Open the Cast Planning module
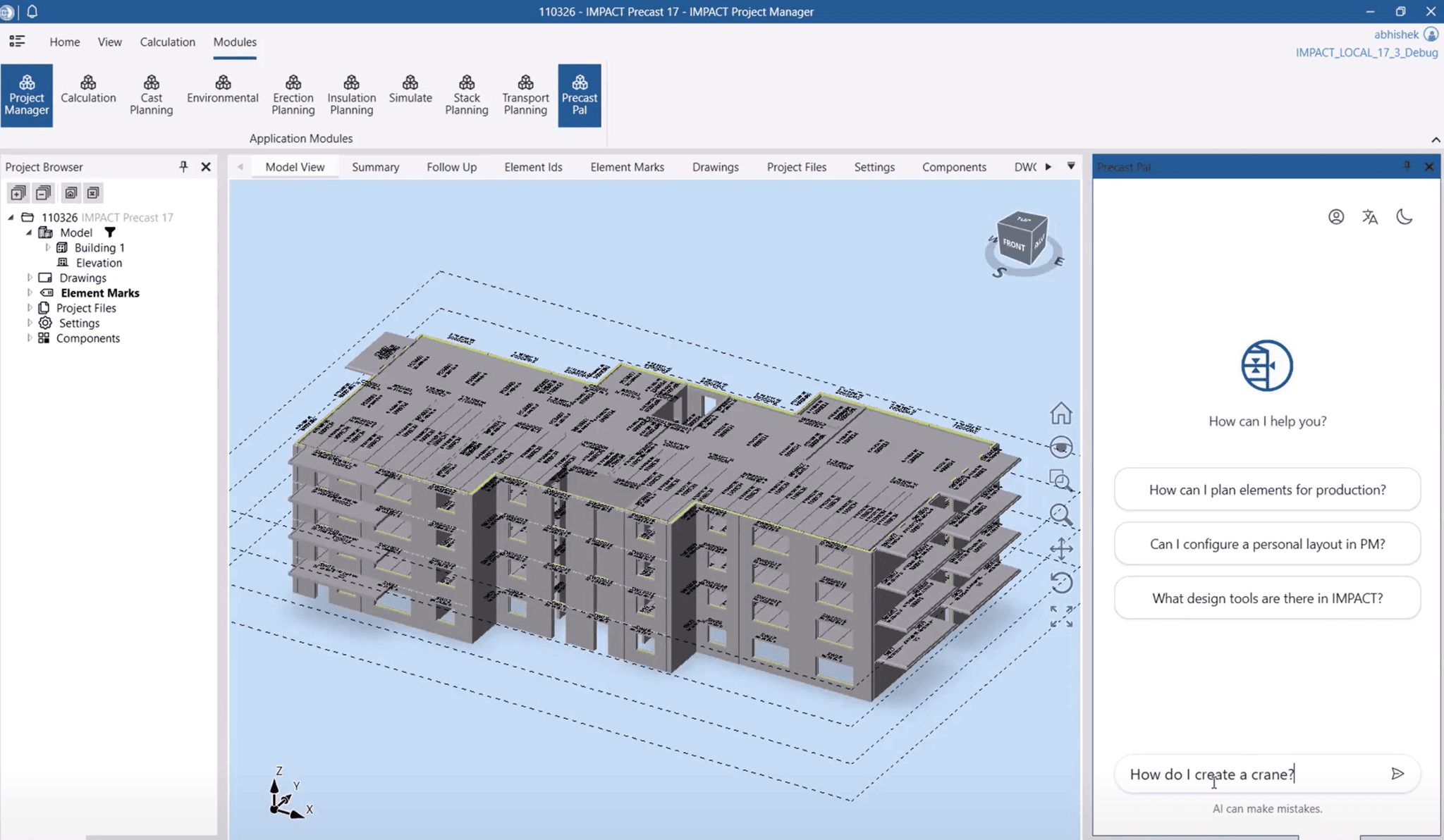Viewport: 1444px width, 840px height. click(x=152, y=96)
